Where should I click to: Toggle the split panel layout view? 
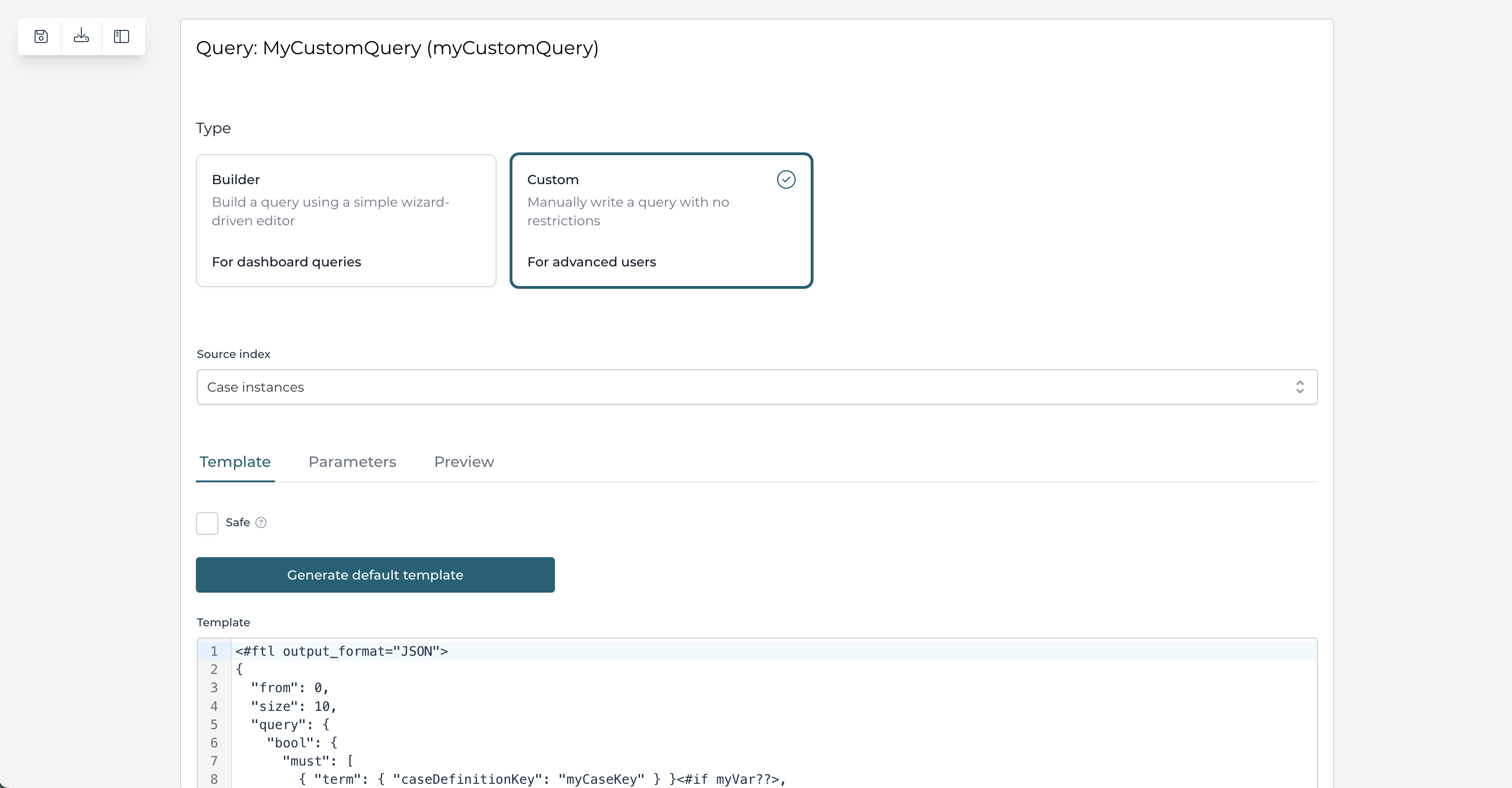click(122, 36)
